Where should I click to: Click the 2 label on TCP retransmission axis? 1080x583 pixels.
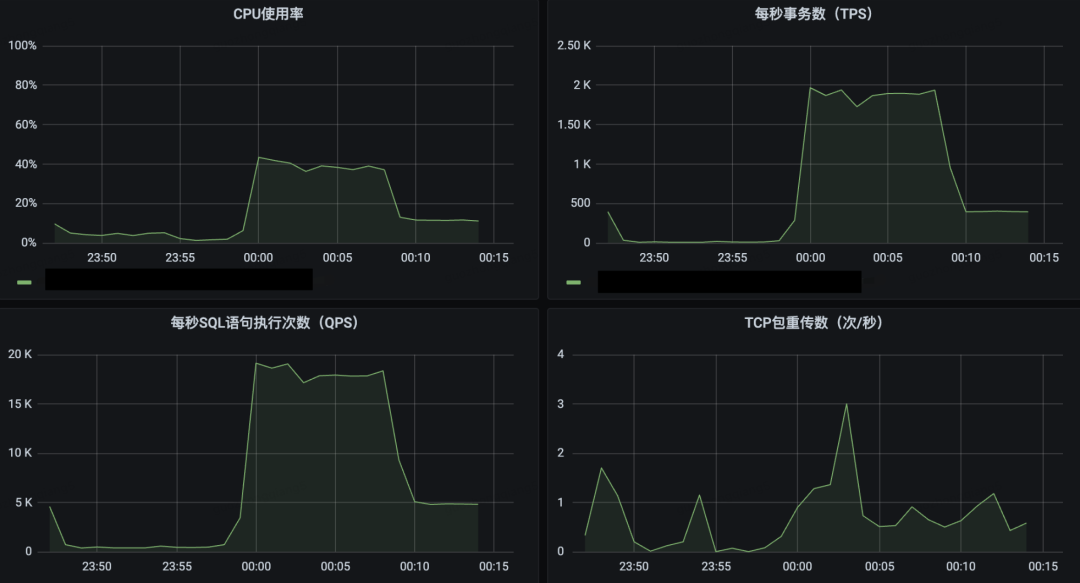click(x=561, y=453)
